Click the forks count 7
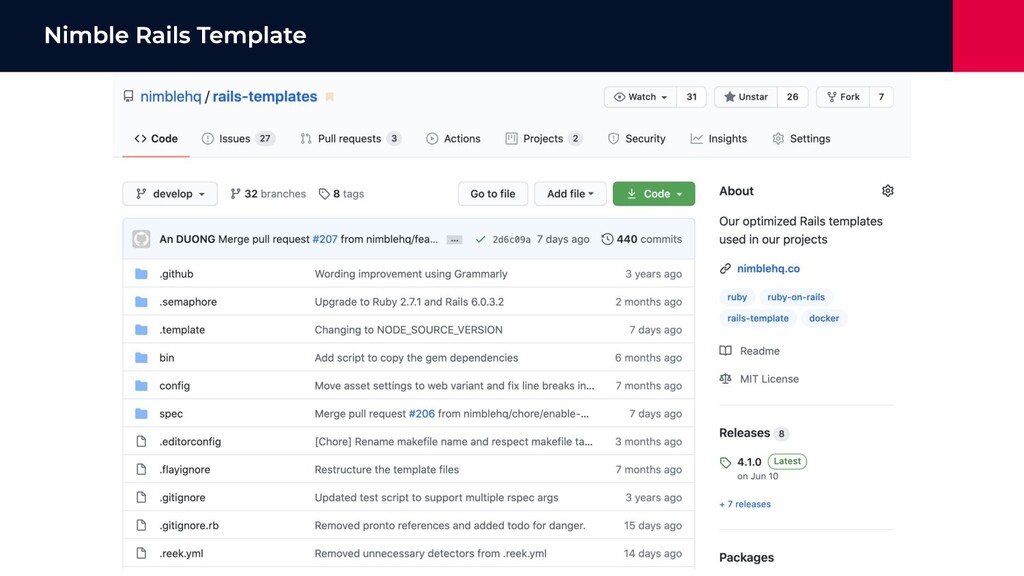This screenshot has width=1024, height=576. [881, 97]
